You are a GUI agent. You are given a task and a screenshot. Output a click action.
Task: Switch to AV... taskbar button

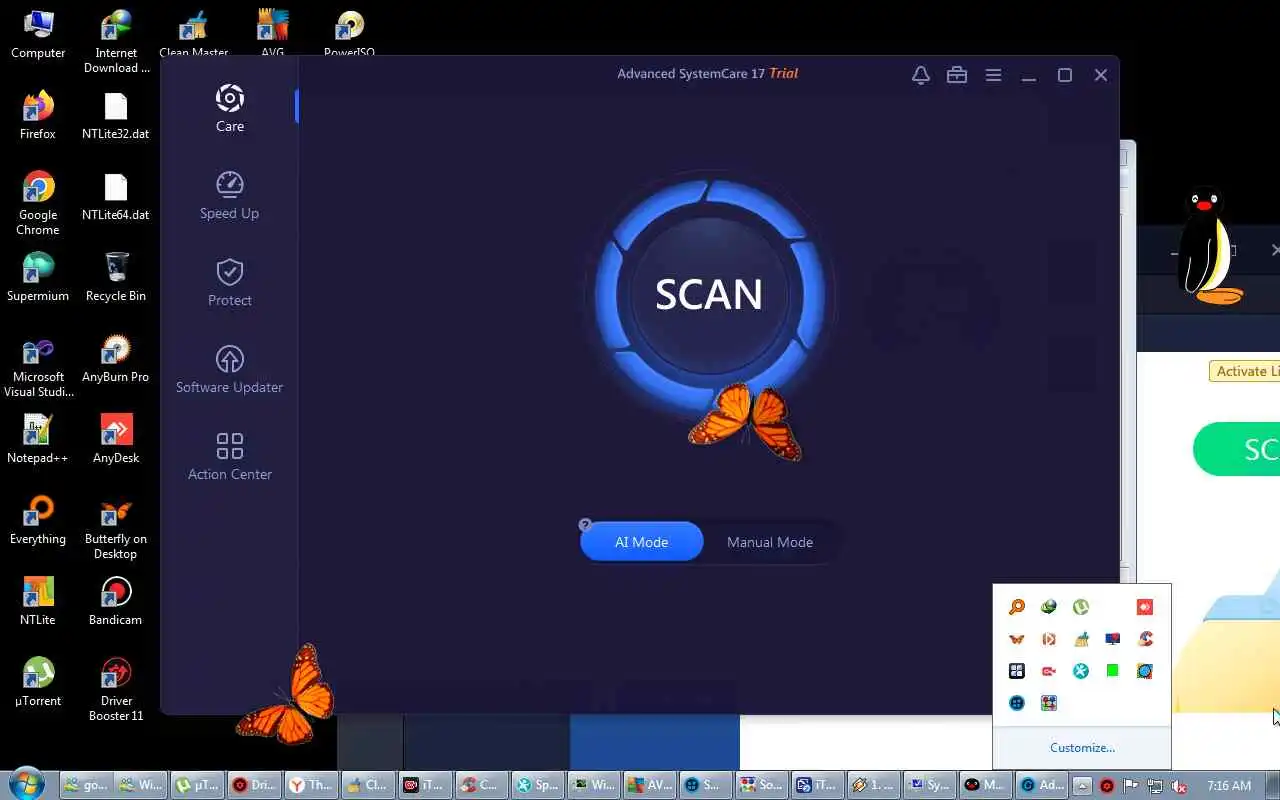click(649, 785)
